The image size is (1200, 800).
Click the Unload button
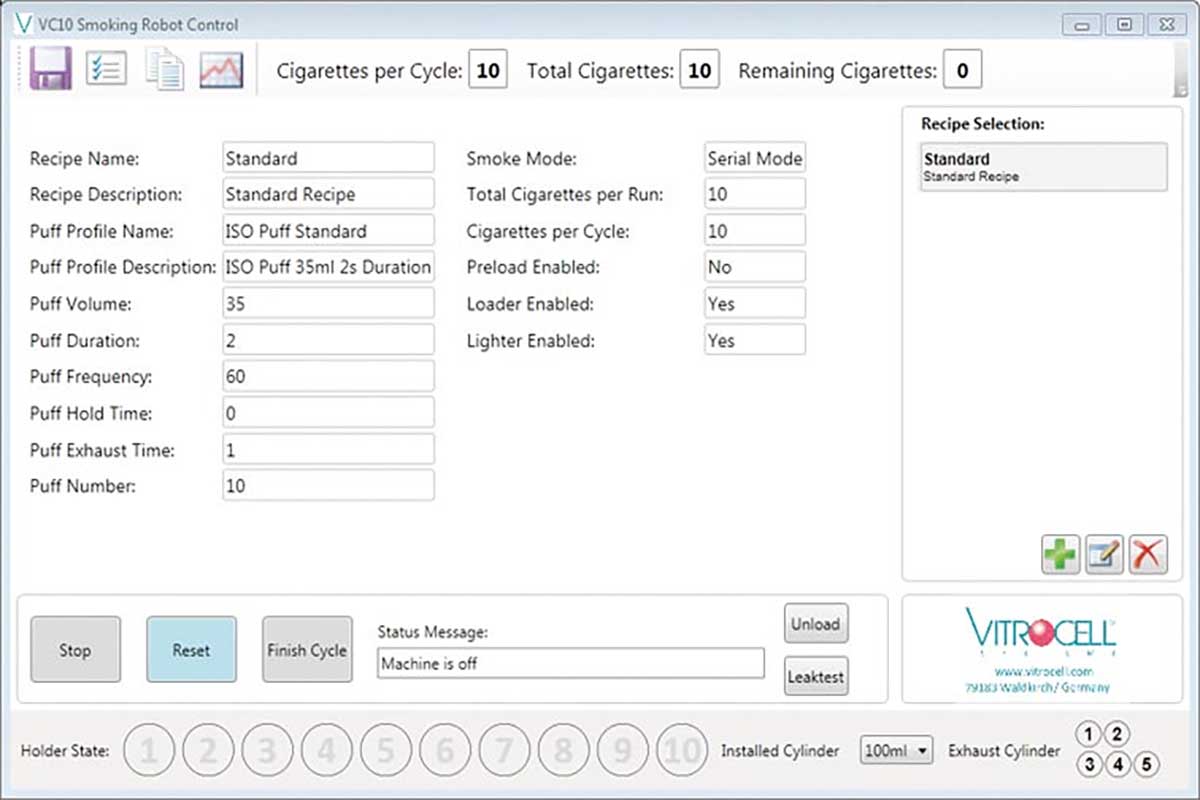click(x=815, y=623)
